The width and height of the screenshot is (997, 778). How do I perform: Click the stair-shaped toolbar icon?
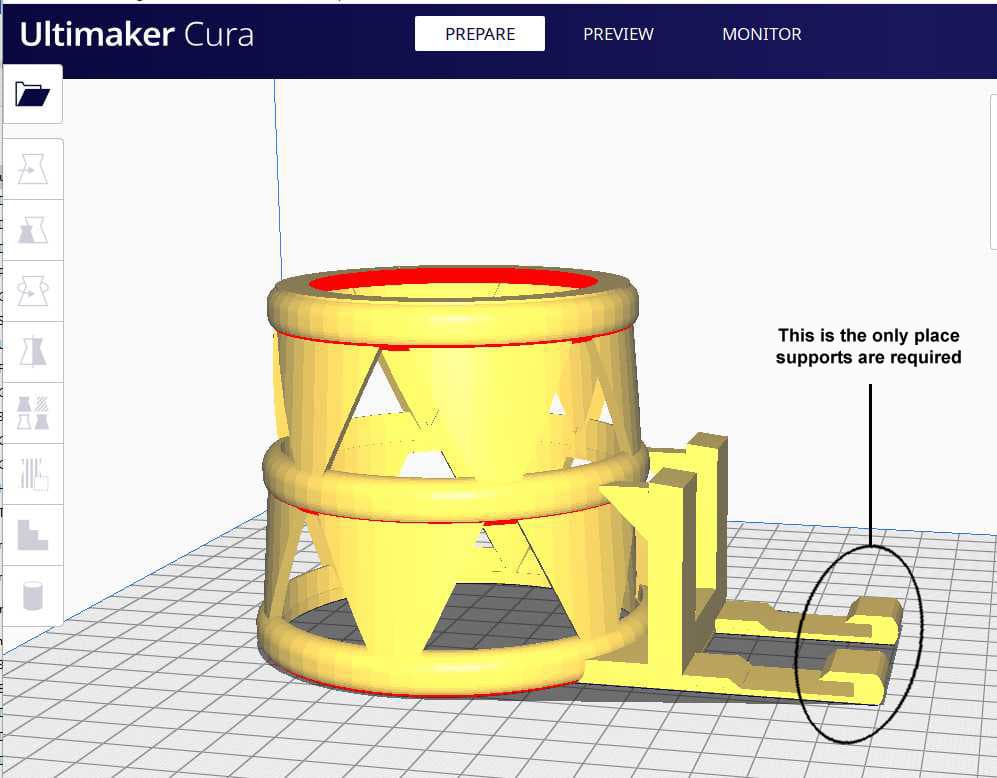pos(32,535)
